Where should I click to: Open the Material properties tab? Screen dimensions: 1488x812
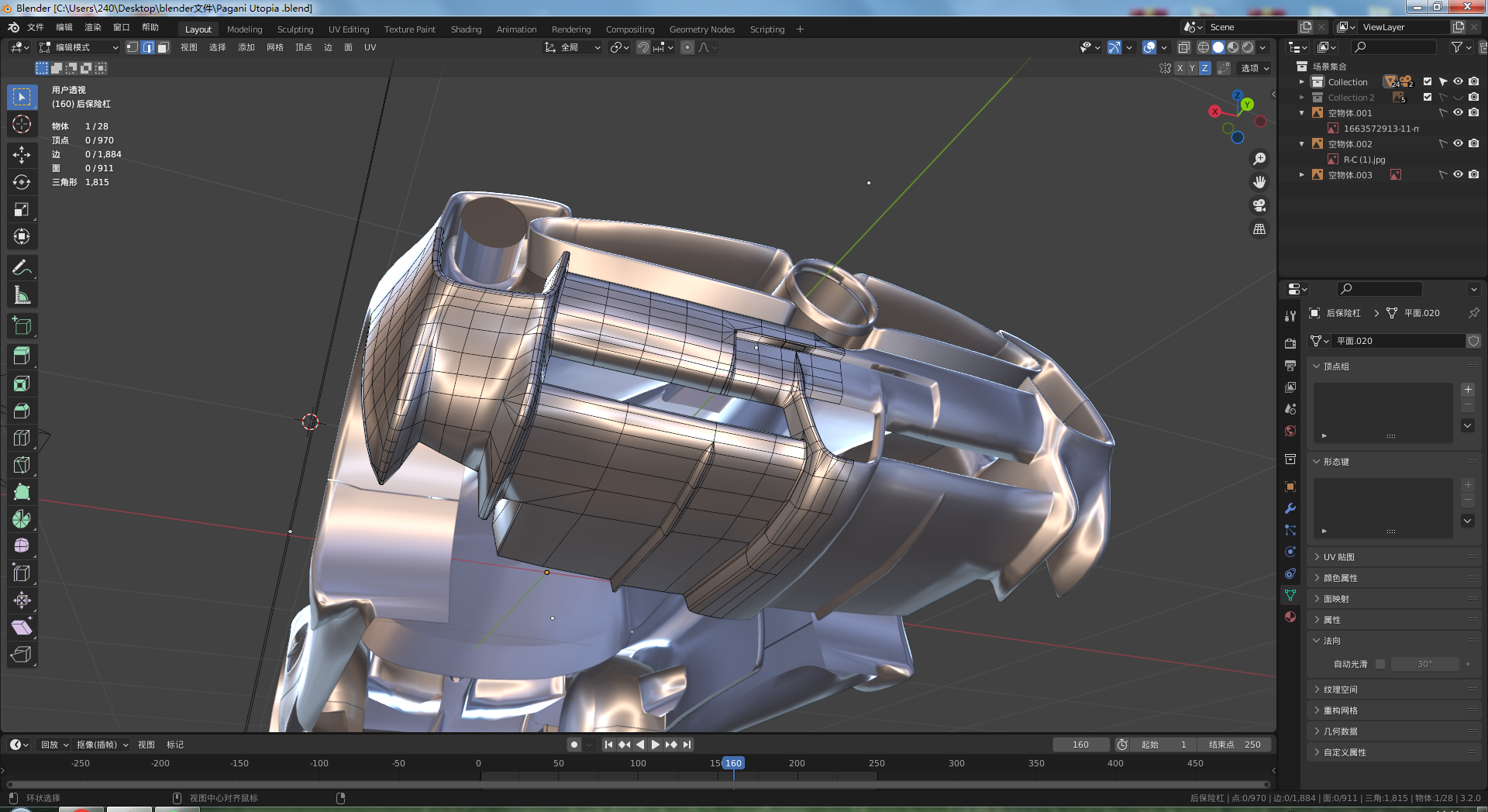click(x=1290, y=617)
